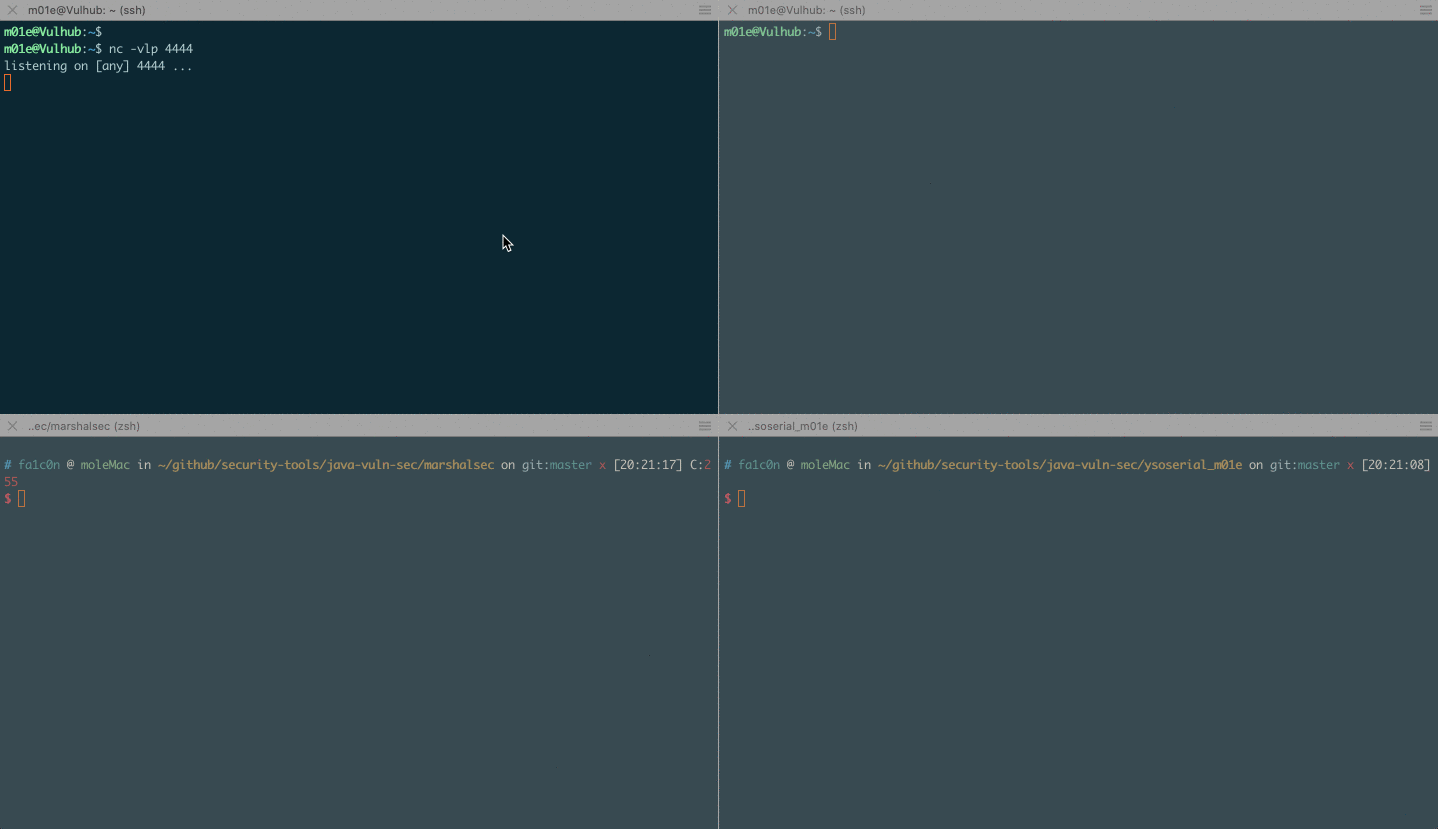The image size is (1438, 829).
Task: Open hamburger menu of ysoserial_m01e pane
Action: coord(1425,426)
